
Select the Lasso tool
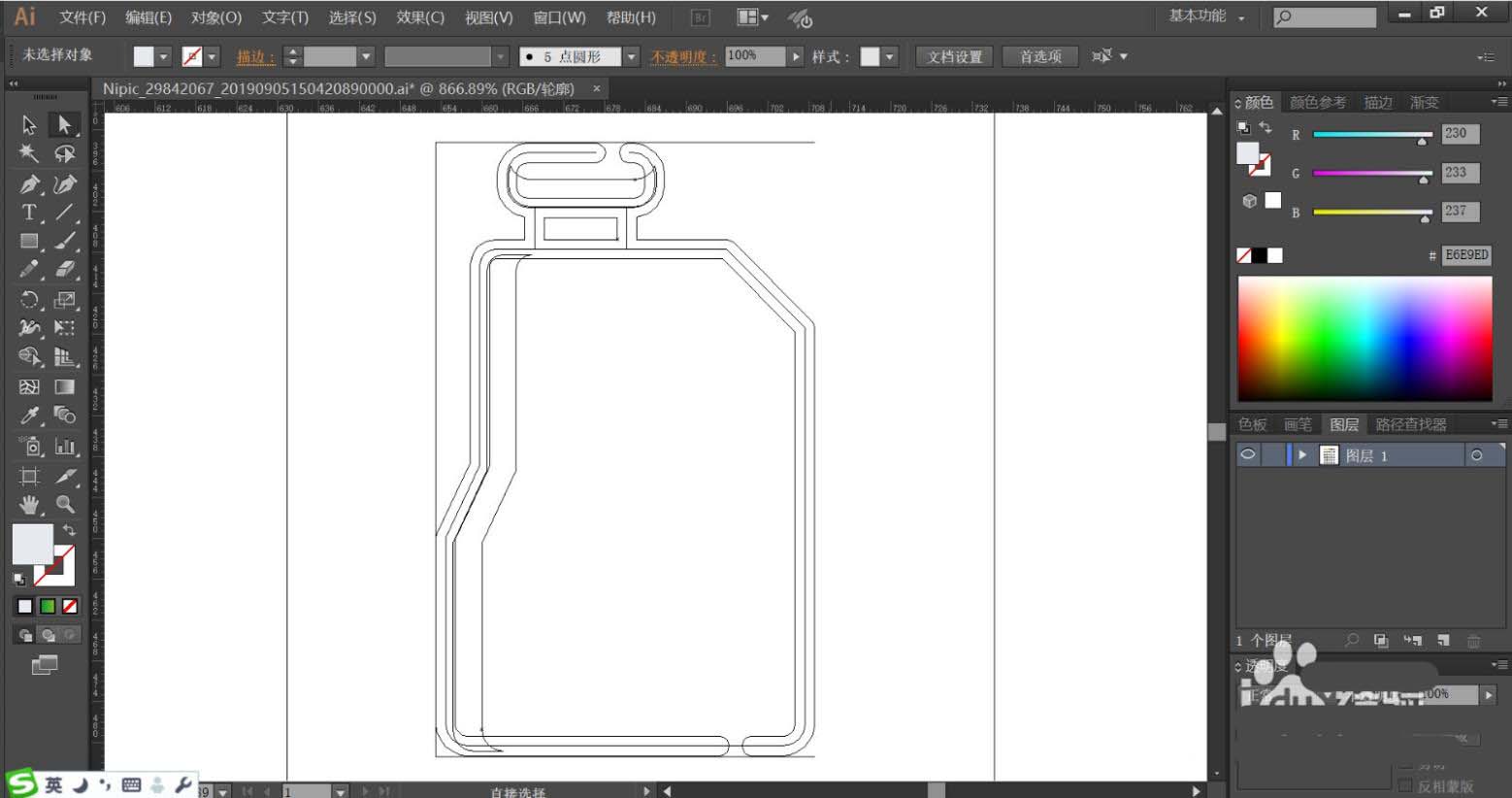pyautogui.click(x=65, y=153)
